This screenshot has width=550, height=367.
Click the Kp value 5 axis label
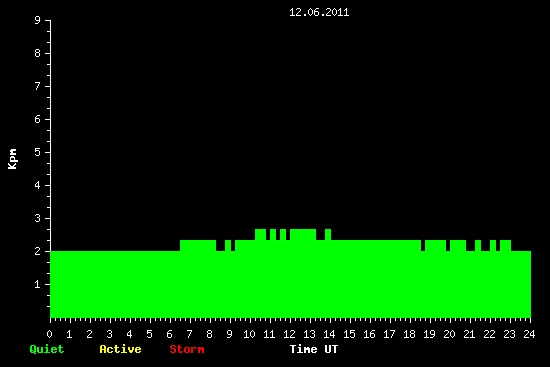[38, 152]
